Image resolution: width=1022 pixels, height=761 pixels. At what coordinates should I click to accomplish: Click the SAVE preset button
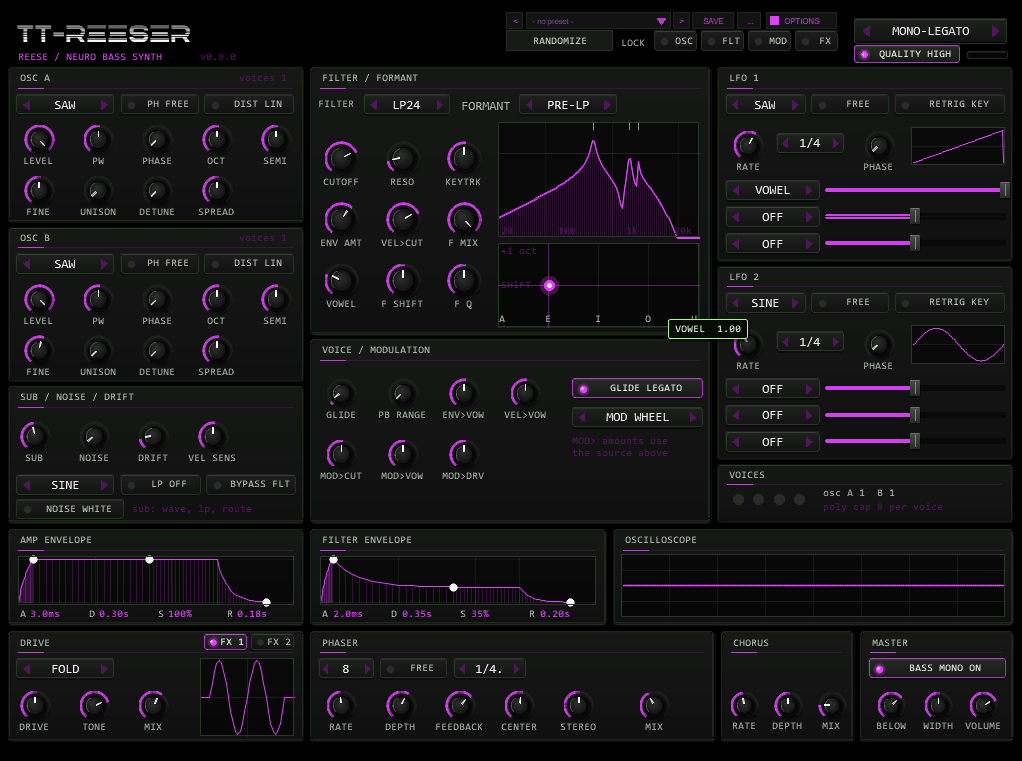[x=713, y=21]
